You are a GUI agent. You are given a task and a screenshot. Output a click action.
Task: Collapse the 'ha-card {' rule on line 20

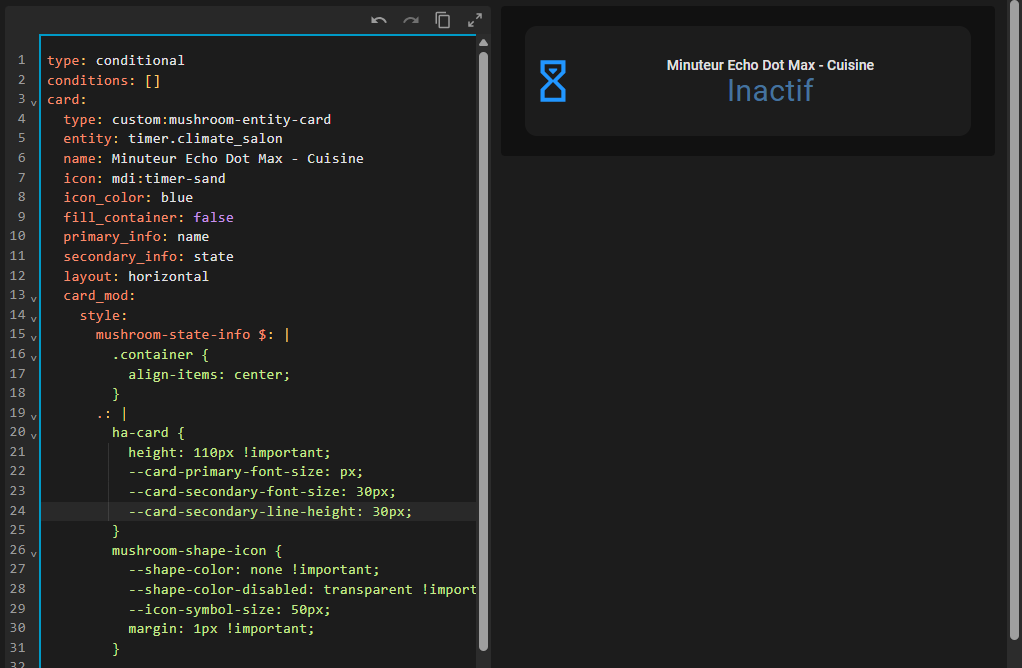(x=33, y=434)
